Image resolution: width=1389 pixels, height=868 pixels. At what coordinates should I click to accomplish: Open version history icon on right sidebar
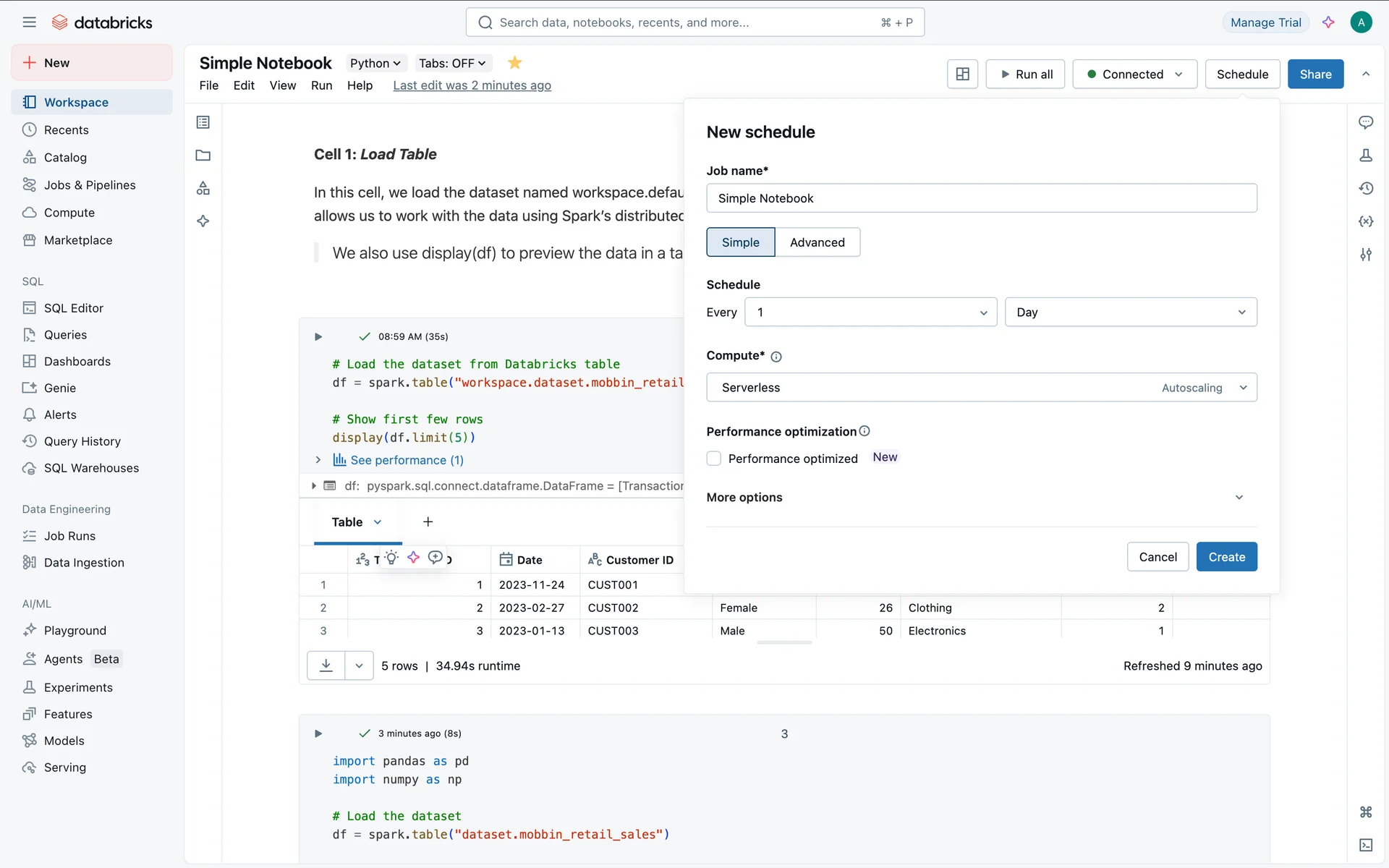click(x=1366, y=188)
